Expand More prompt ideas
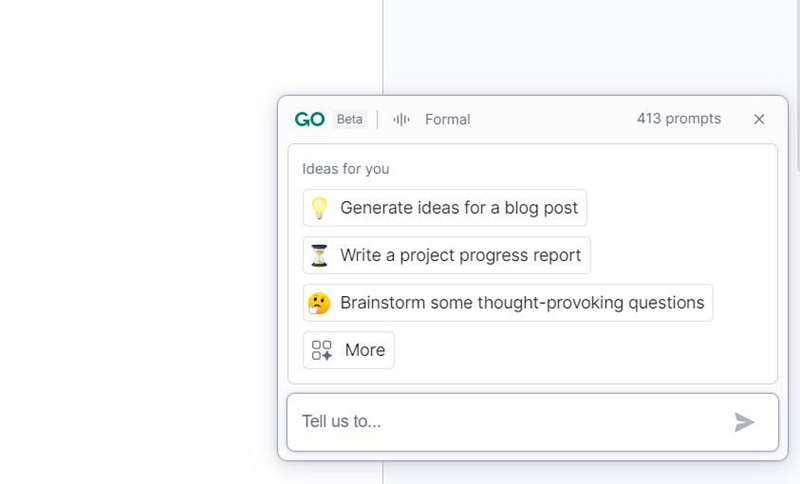The height and width of the screenshot is (484, 800). click(x=364, y=350)
